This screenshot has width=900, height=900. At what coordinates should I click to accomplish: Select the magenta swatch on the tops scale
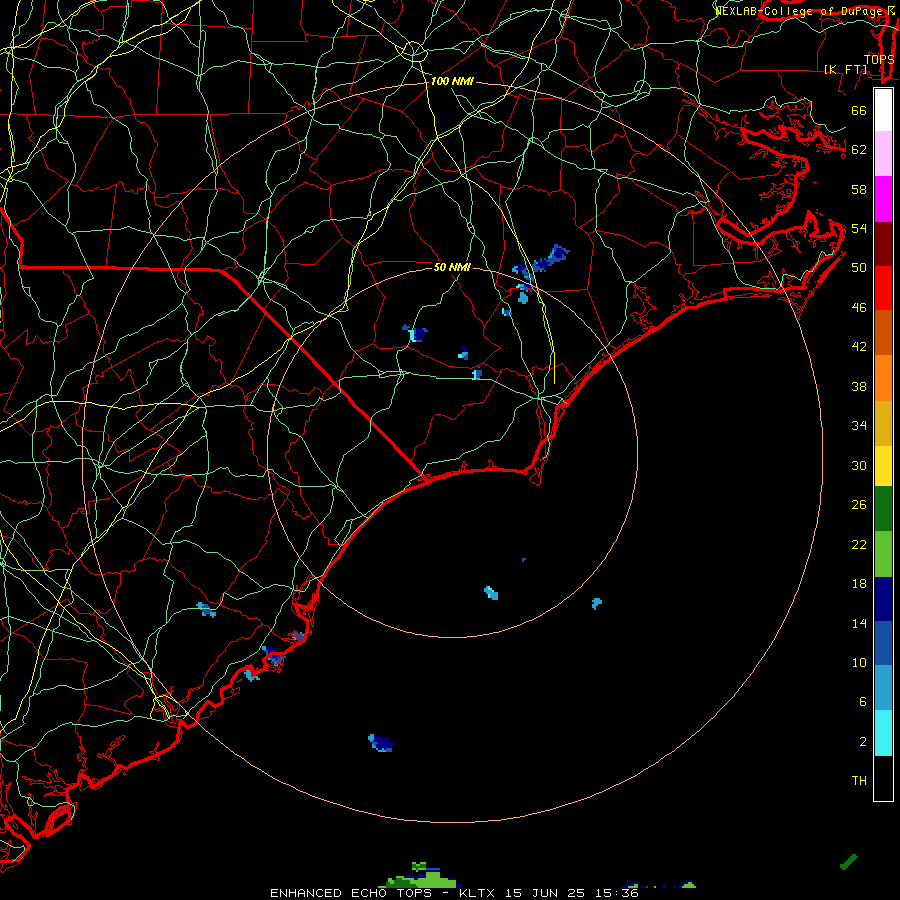click(x=883, y=199)
